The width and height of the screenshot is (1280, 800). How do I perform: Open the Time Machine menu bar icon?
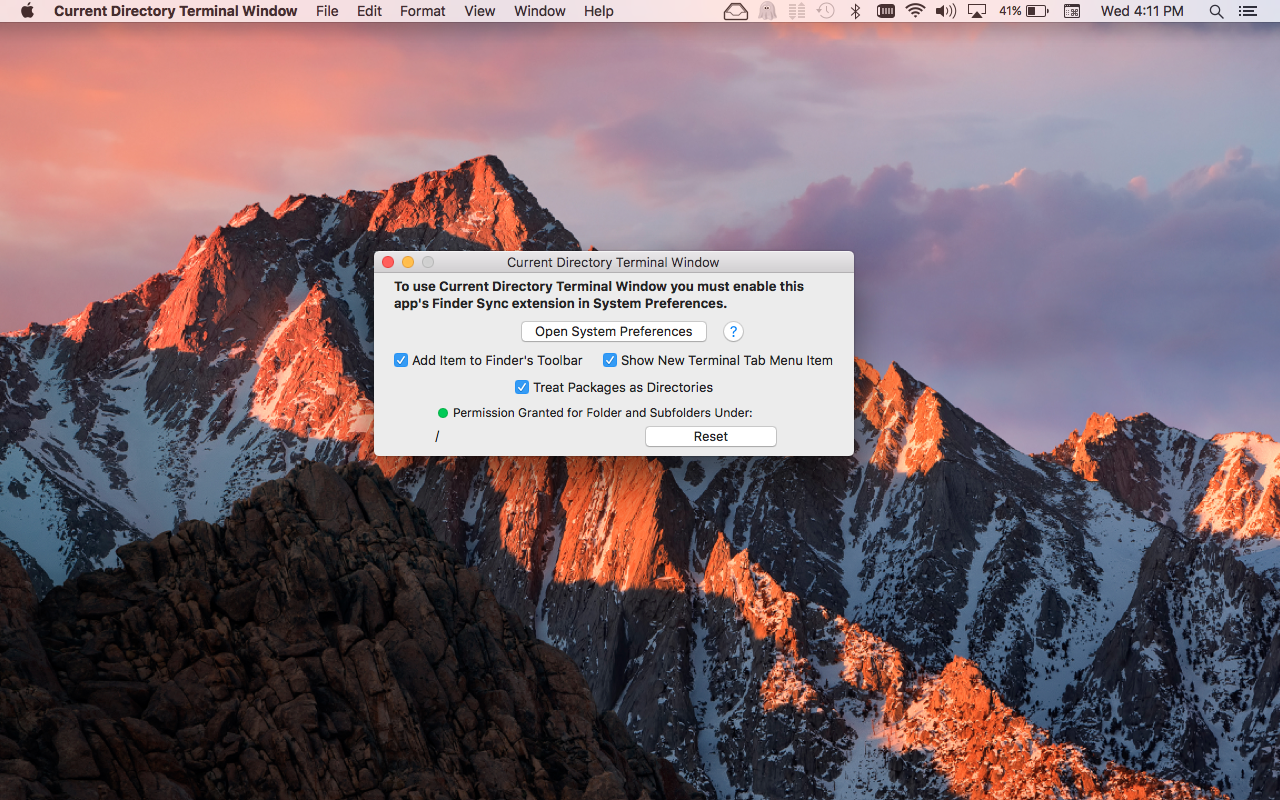coord(826,11)
